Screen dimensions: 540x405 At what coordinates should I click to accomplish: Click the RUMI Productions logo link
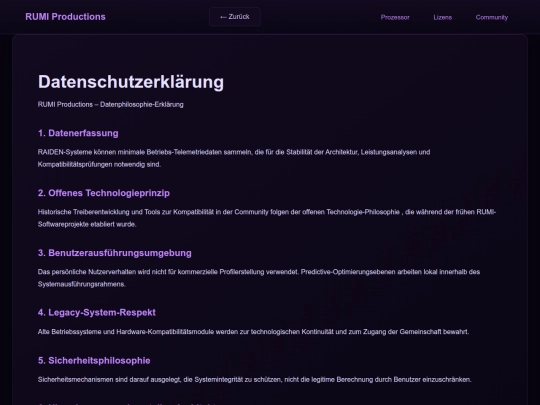[65, 17]
